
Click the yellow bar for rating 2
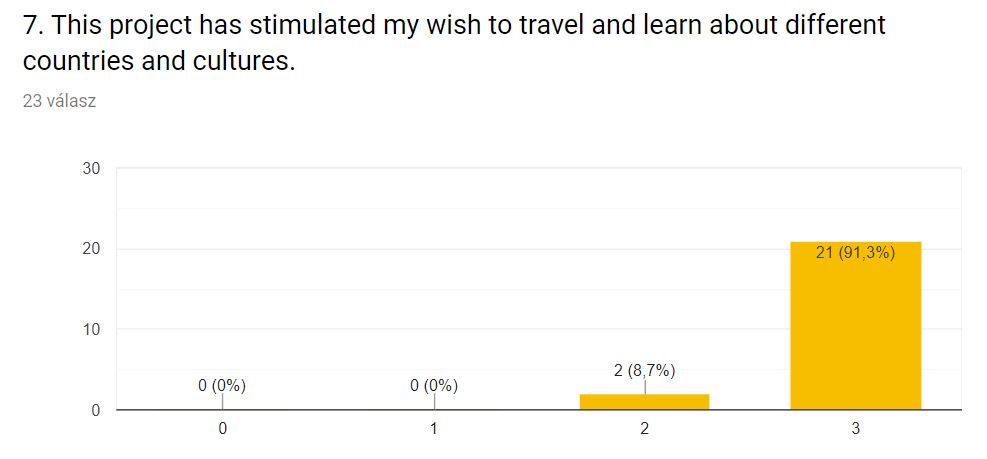[x=645, y=402]
